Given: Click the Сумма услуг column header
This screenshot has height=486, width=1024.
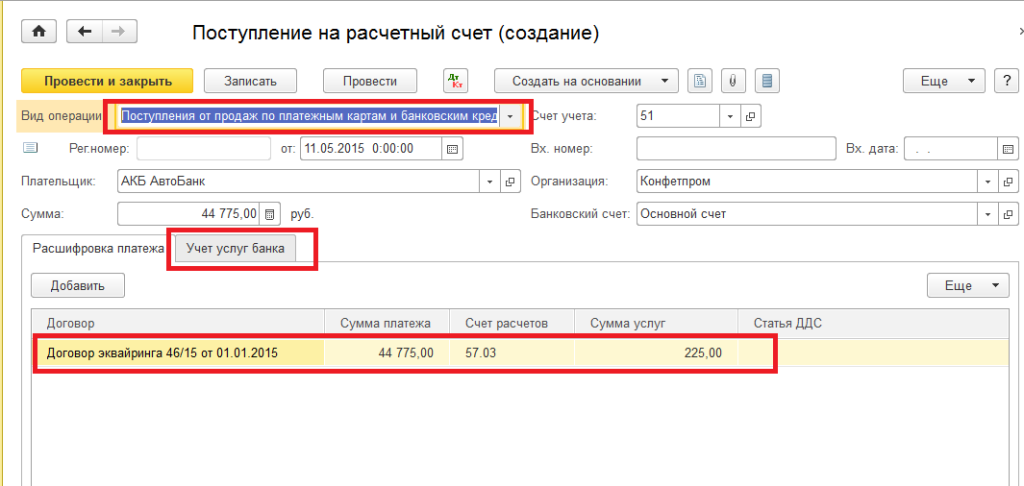Looking at the screenshot, I should click(656, 323).
